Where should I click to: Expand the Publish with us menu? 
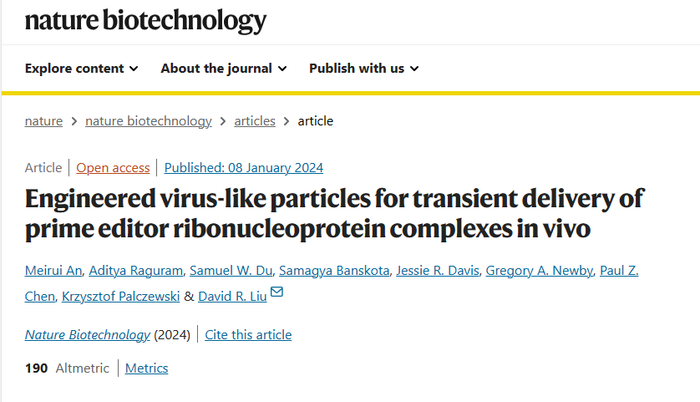(x=363, y=68)
